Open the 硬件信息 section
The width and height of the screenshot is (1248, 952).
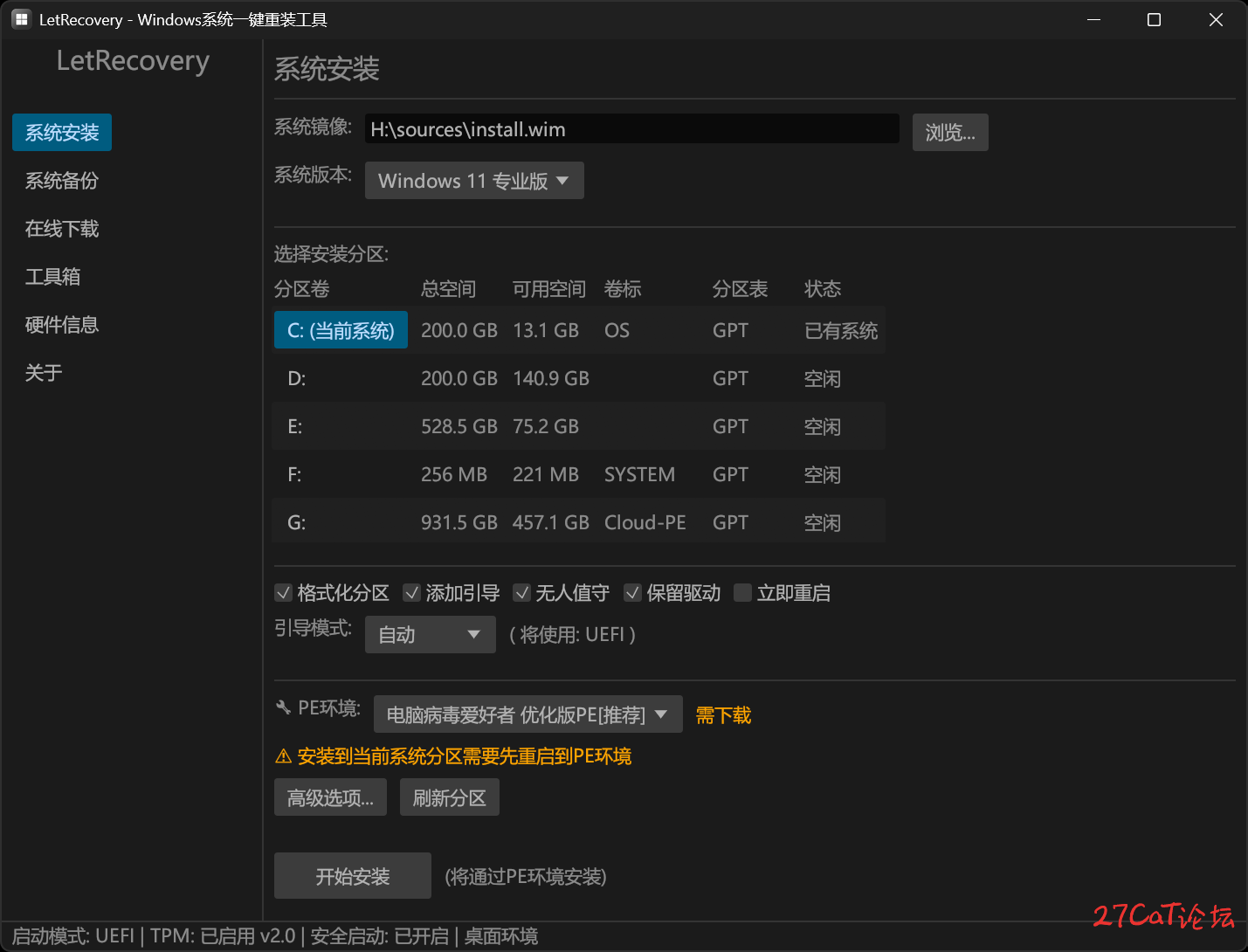pos(60,324)
